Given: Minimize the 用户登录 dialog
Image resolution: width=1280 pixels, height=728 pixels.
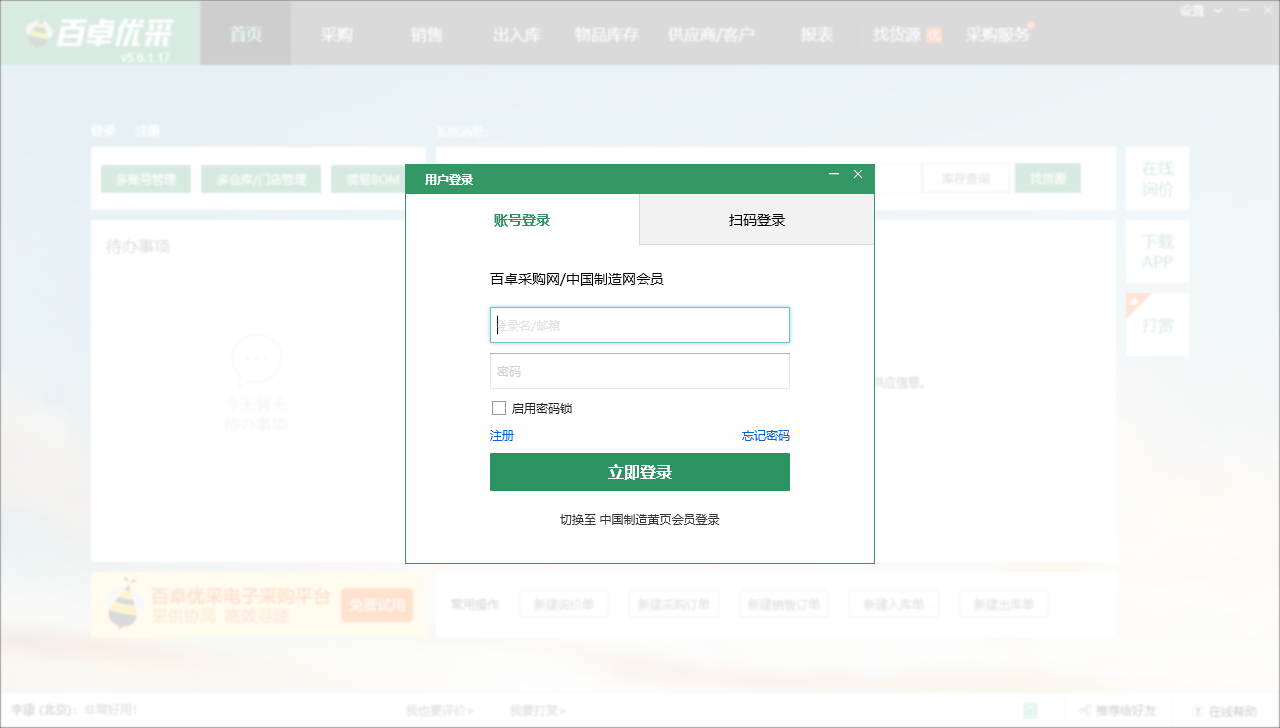Looking at the screenshot, I should [x=834, y=175].
